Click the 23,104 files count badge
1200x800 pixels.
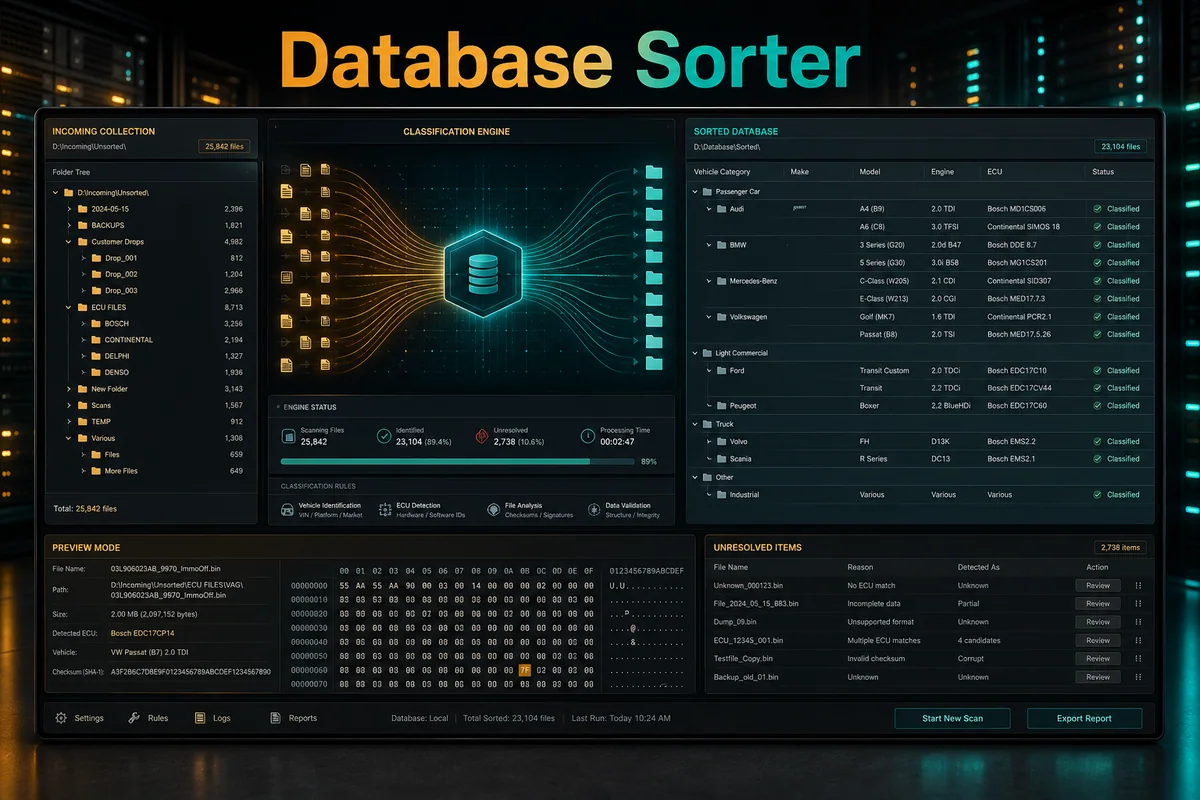coord(1118,147)
